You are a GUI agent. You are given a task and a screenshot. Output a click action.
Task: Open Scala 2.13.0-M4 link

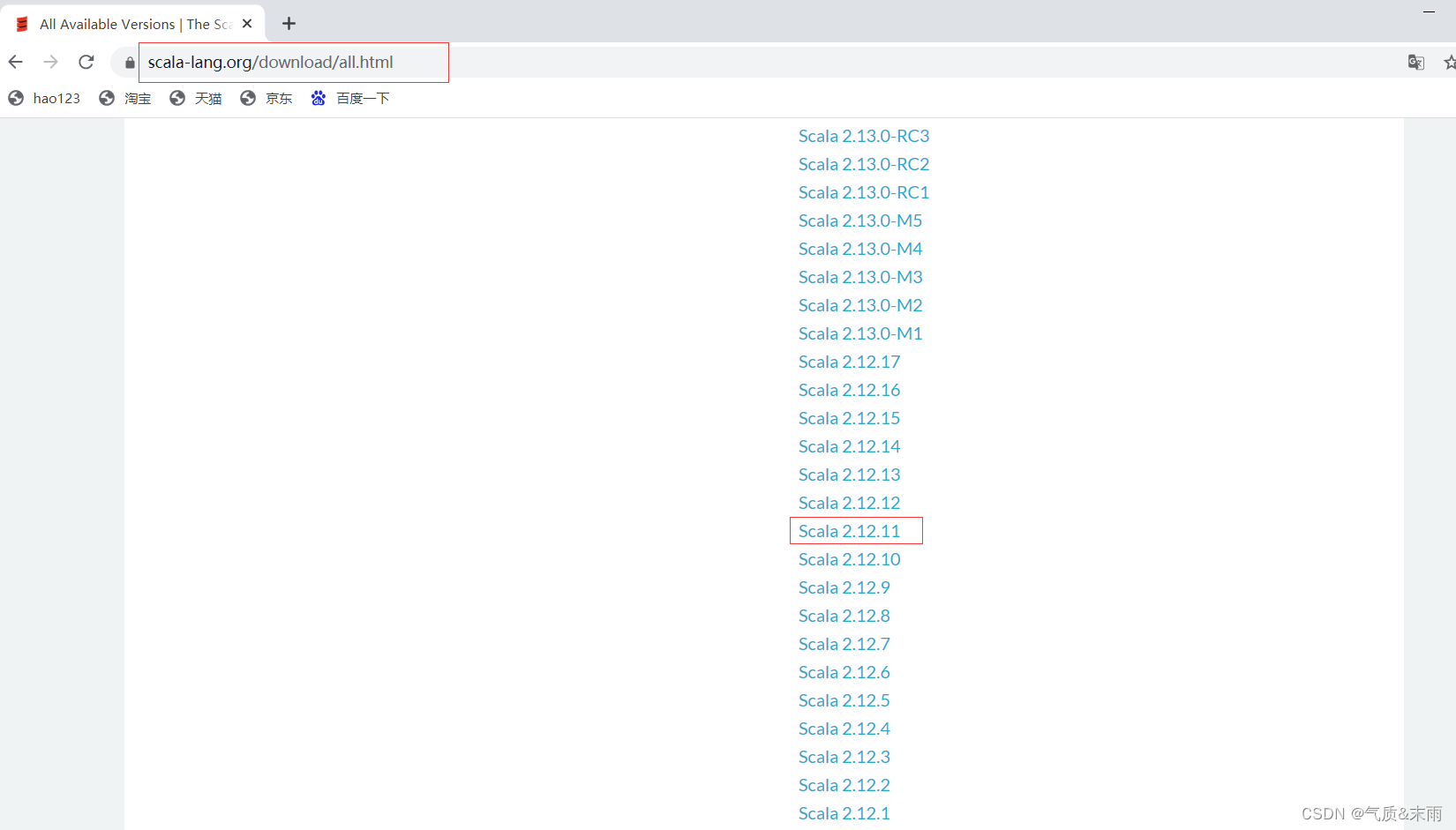pyautogui.click(x=860, y=249)
